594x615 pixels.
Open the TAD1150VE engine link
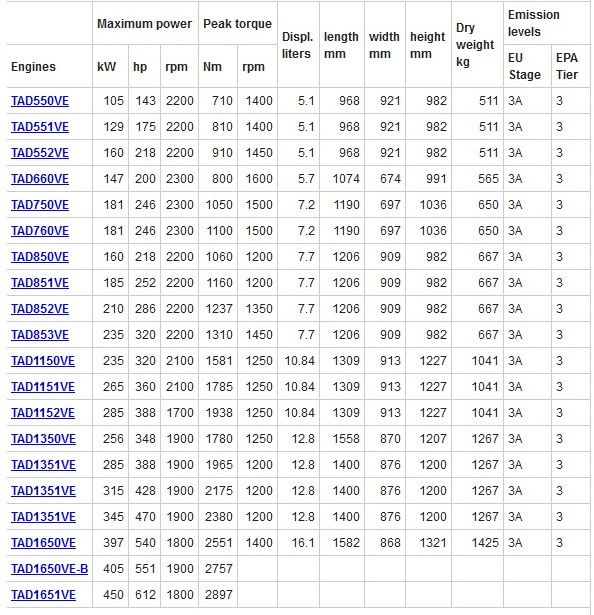(43, 361)
